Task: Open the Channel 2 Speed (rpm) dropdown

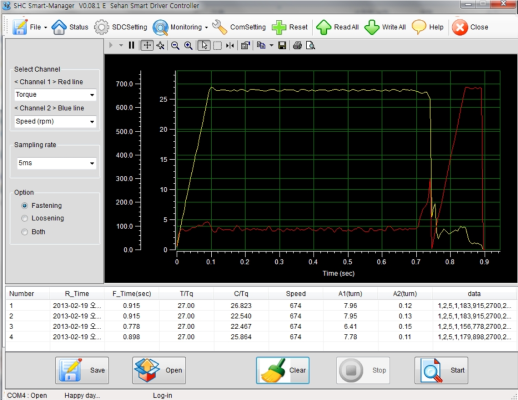Action: coord(55,121)
